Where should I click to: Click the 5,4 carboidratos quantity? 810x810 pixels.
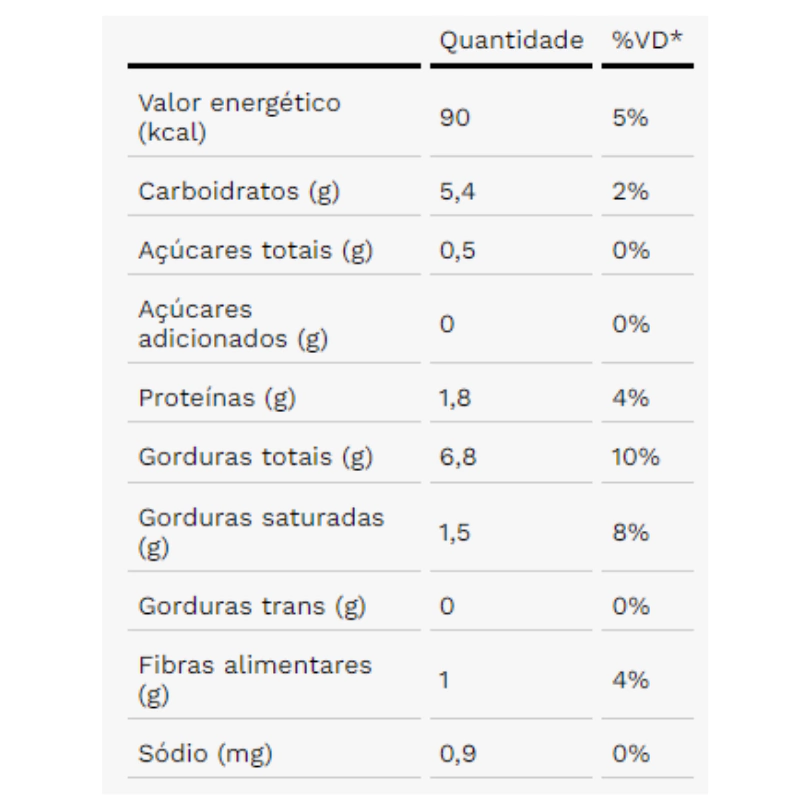(457, 192)
